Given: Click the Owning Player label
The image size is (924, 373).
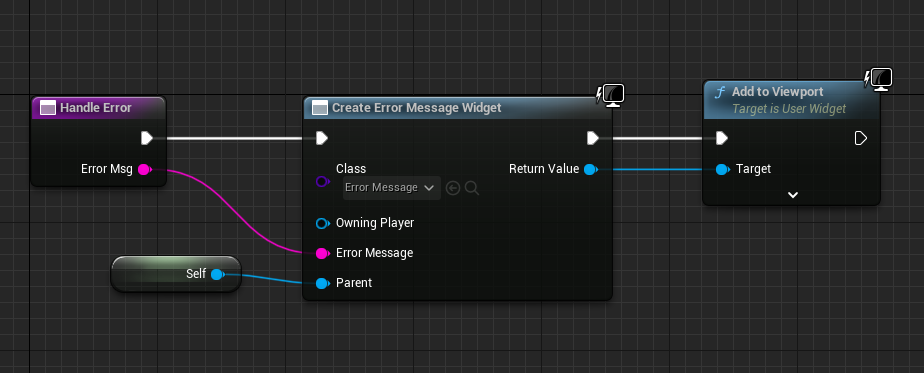Looking at the screenshot, I should [x=375, y=223].
